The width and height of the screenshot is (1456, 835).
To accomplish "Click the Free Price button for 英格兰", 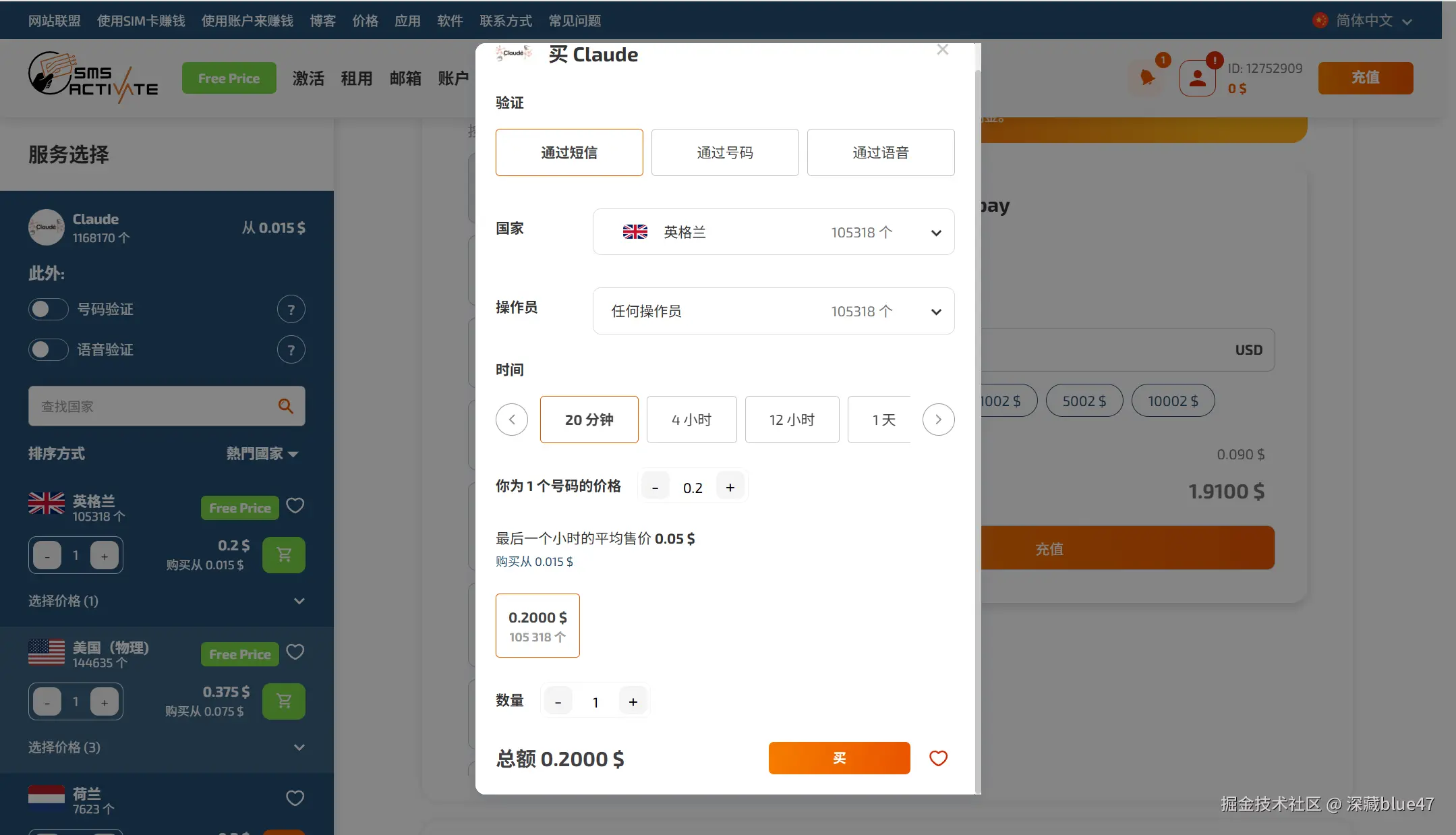I will [x=239, y=507].
